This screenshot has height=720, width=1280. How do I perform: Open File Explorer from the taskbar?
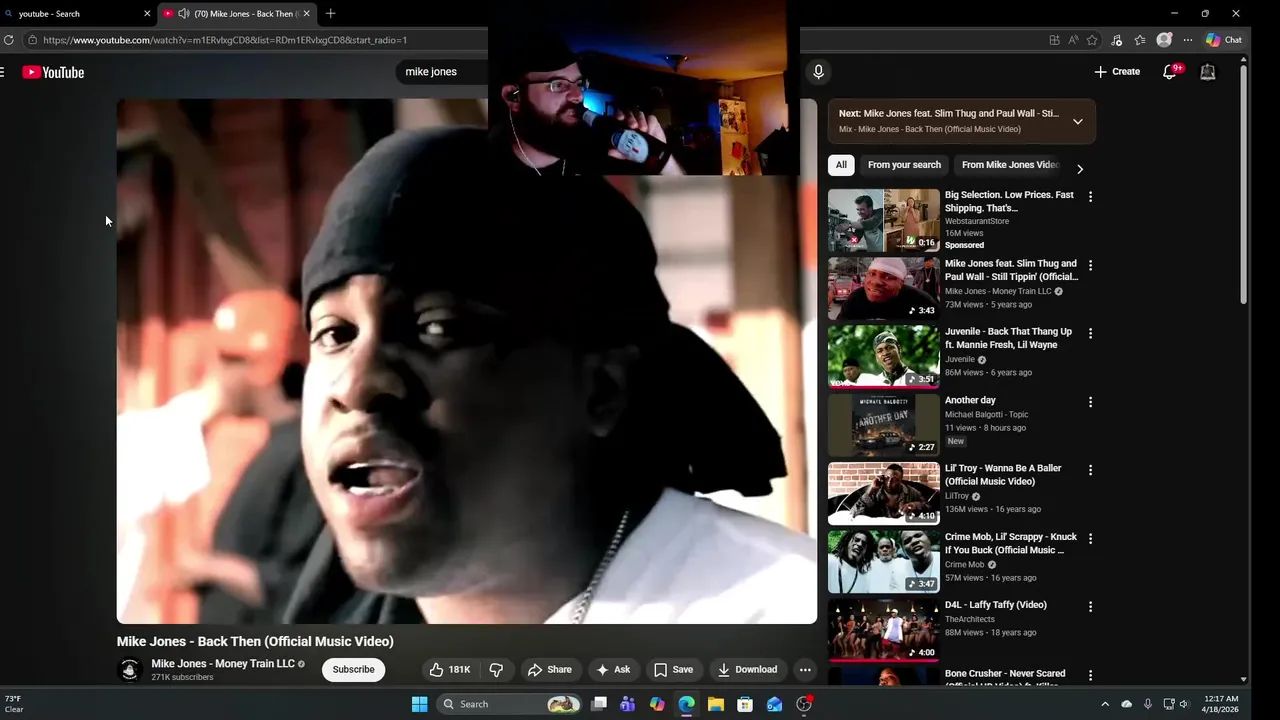point(716,704)
